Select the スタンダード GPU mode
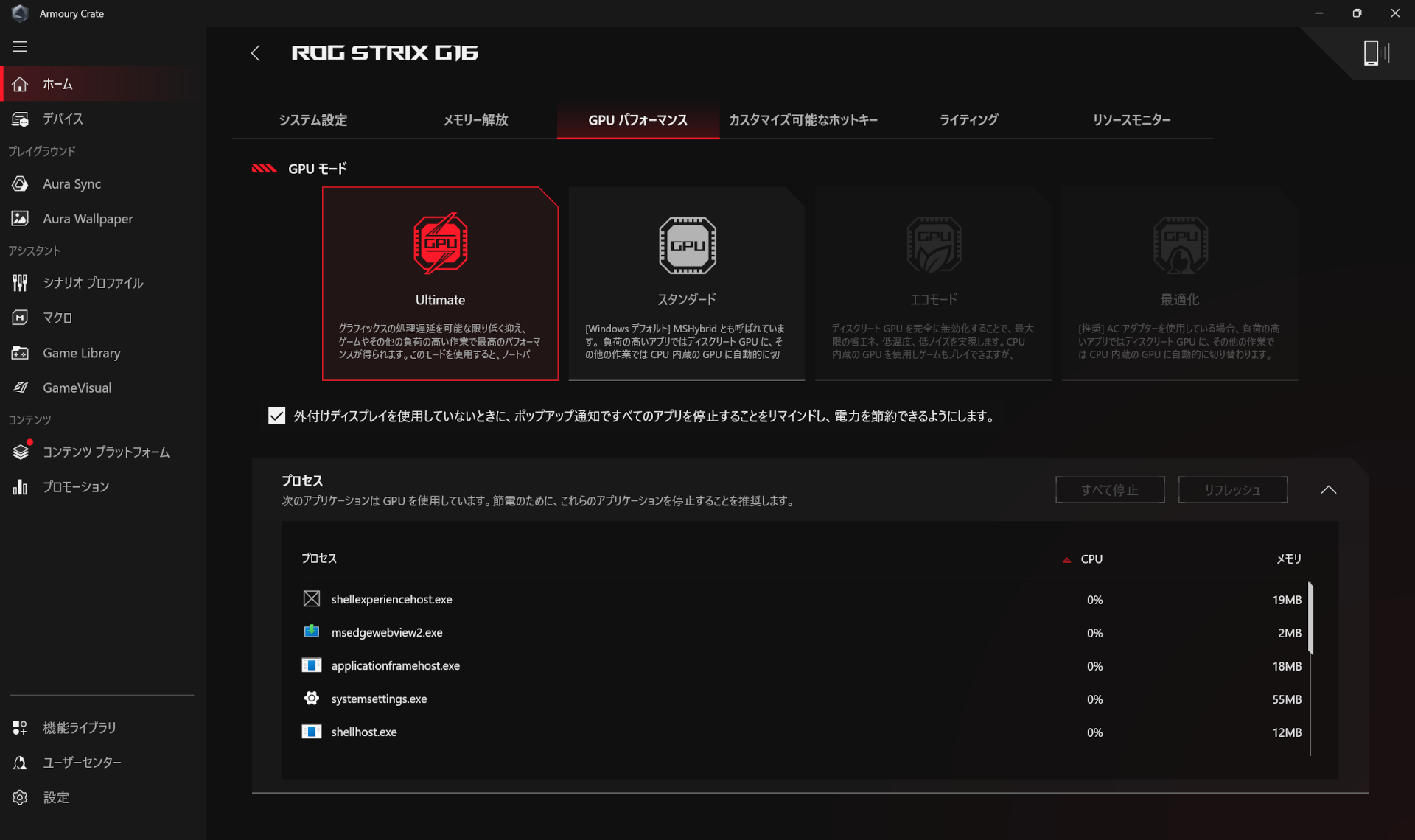 (686, 284)
